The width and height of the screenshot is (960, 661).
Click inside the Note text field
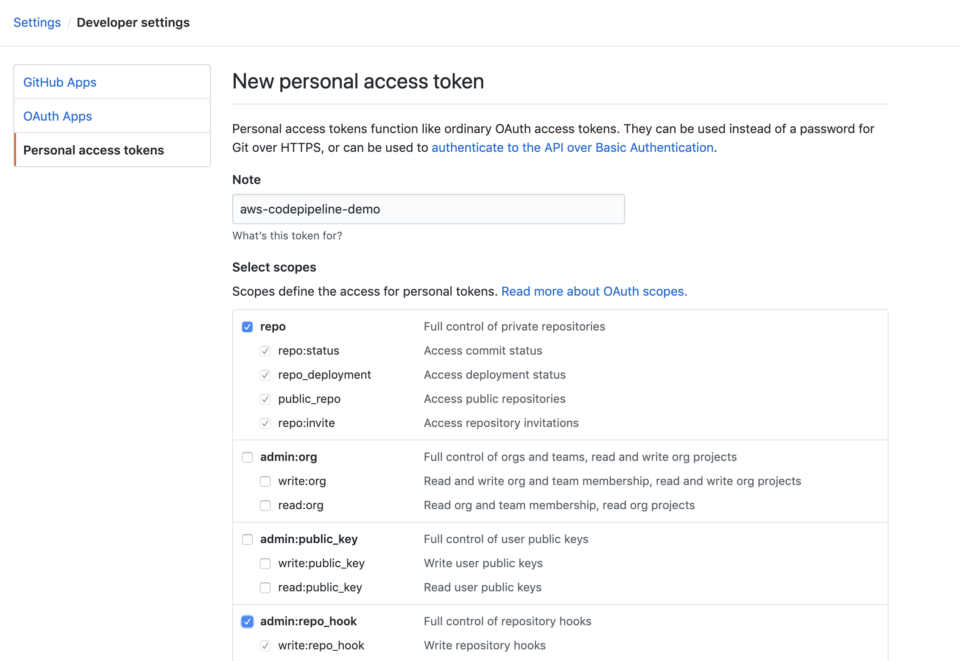[428, 209]
